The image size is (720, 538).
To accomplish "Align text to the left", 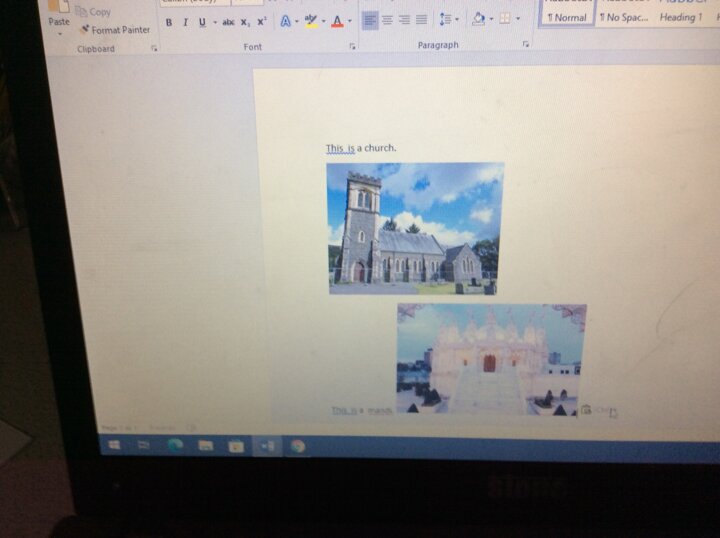I will 369,20.
